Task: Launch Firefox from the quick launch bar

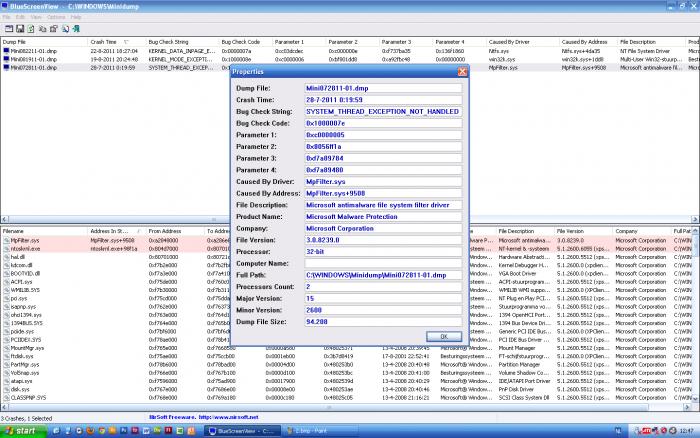Action: 91,431
